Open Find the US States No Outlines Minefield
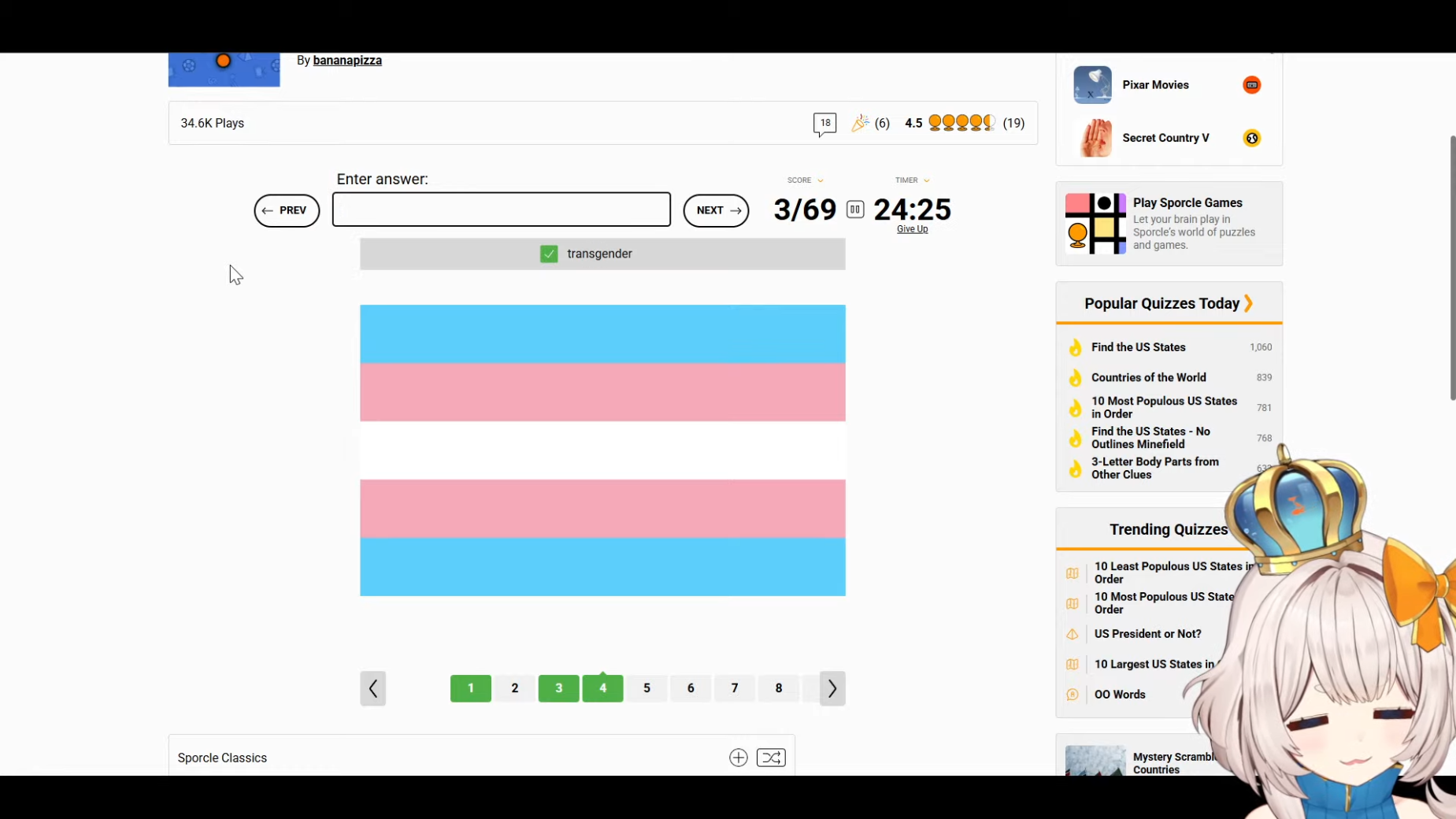Screen dimensions: 1456x819 click(x=1150, y=438)
